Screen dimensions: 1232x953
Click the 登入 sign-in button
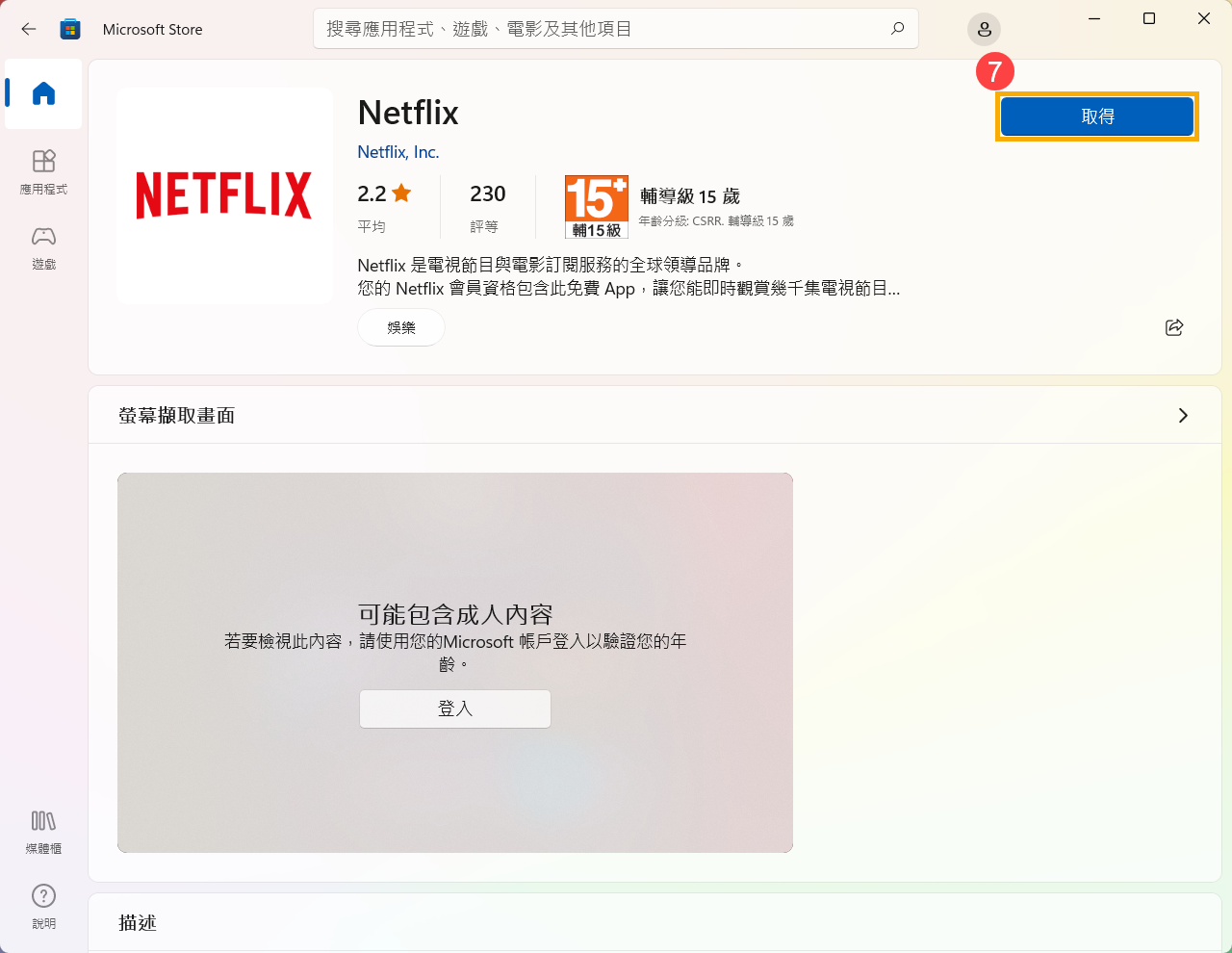click(455, 708)
